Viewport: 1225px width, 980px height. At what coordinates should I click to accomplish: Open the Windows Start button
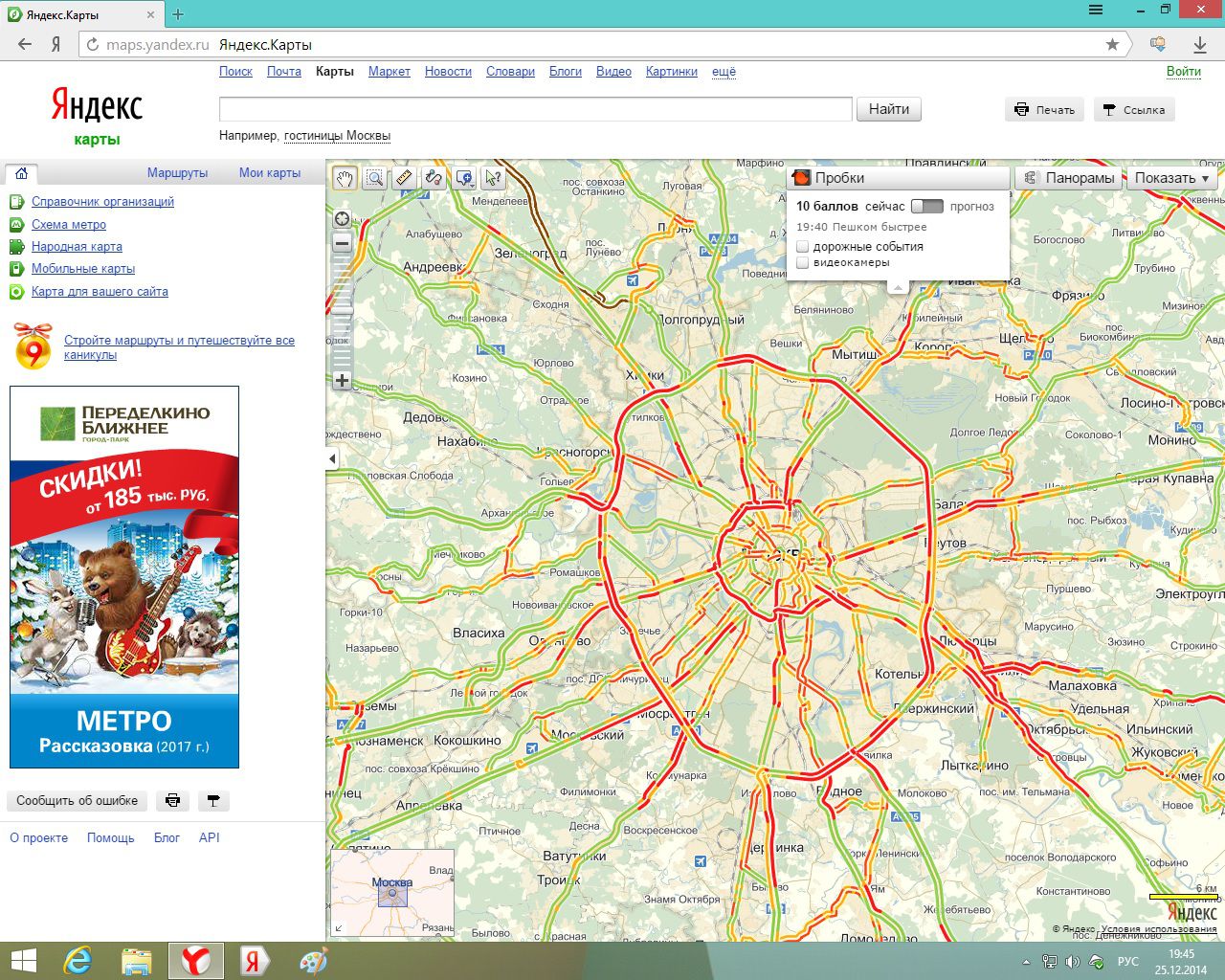point(23,961)
